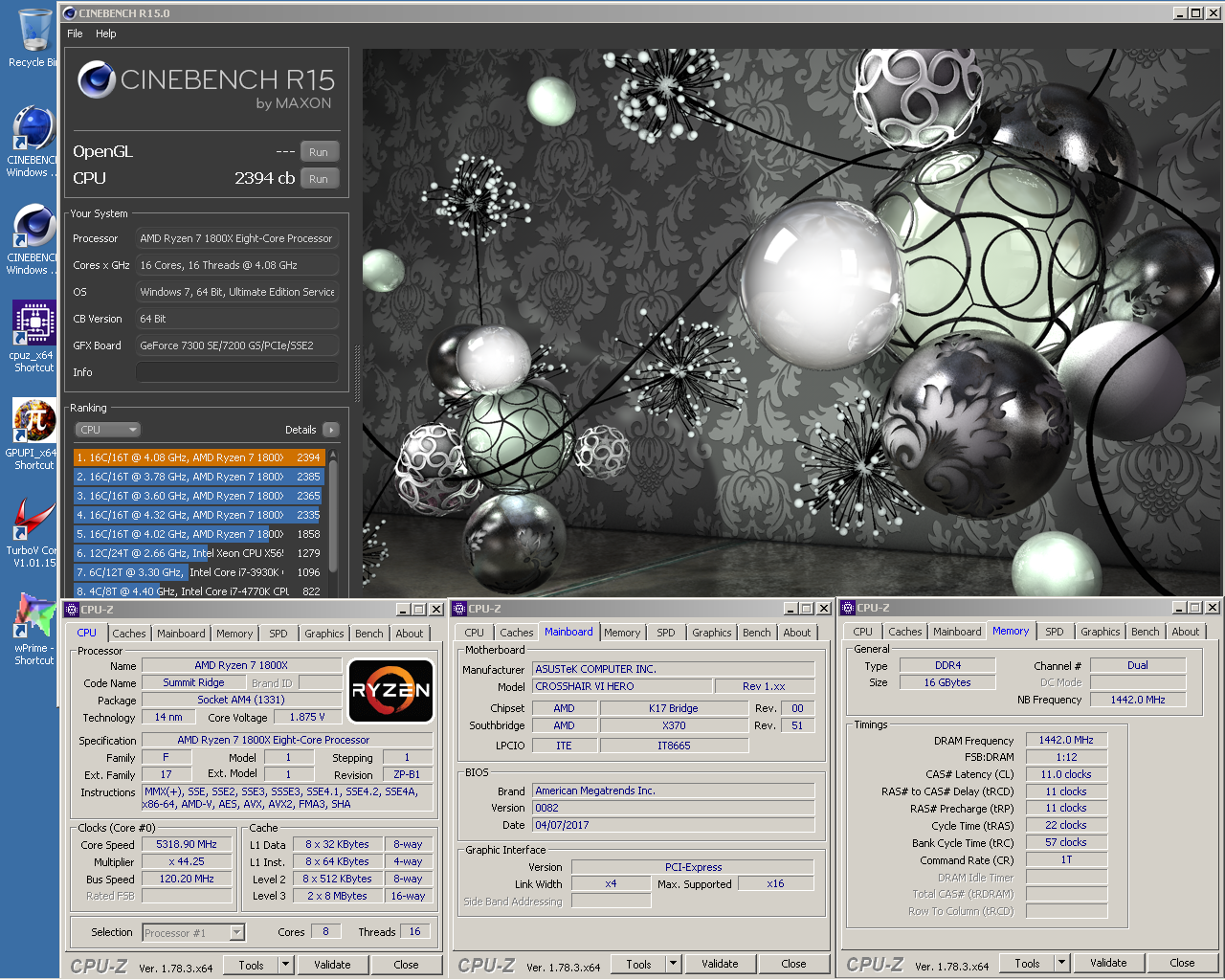Viewport: 1225px width, 980px height.
Task: Select ranking entry 16C/16T @ 4.02 GHz
Action: pyautogui.click(x=199, y=534)
